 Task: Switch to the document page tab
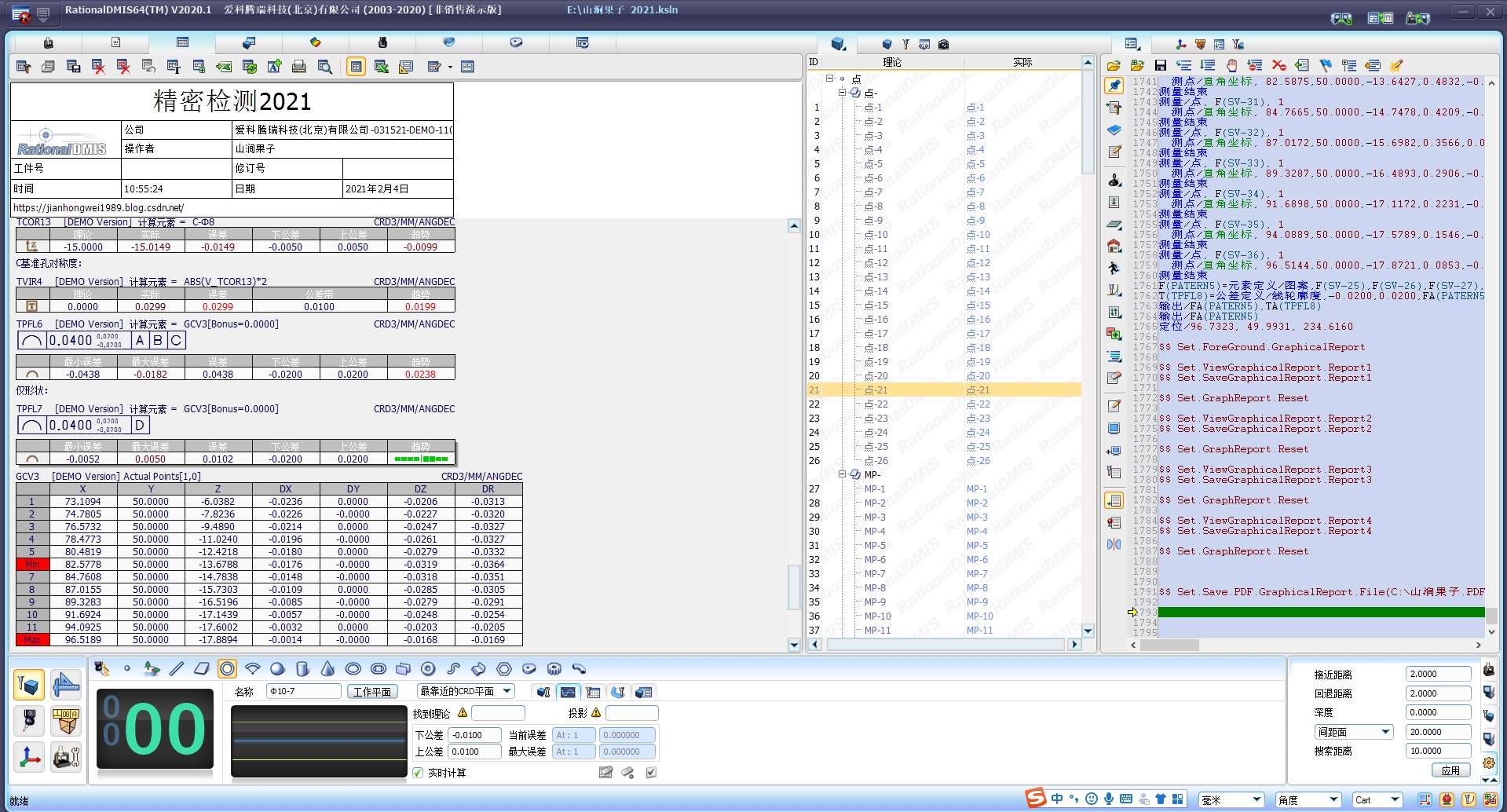click(115, 42)
